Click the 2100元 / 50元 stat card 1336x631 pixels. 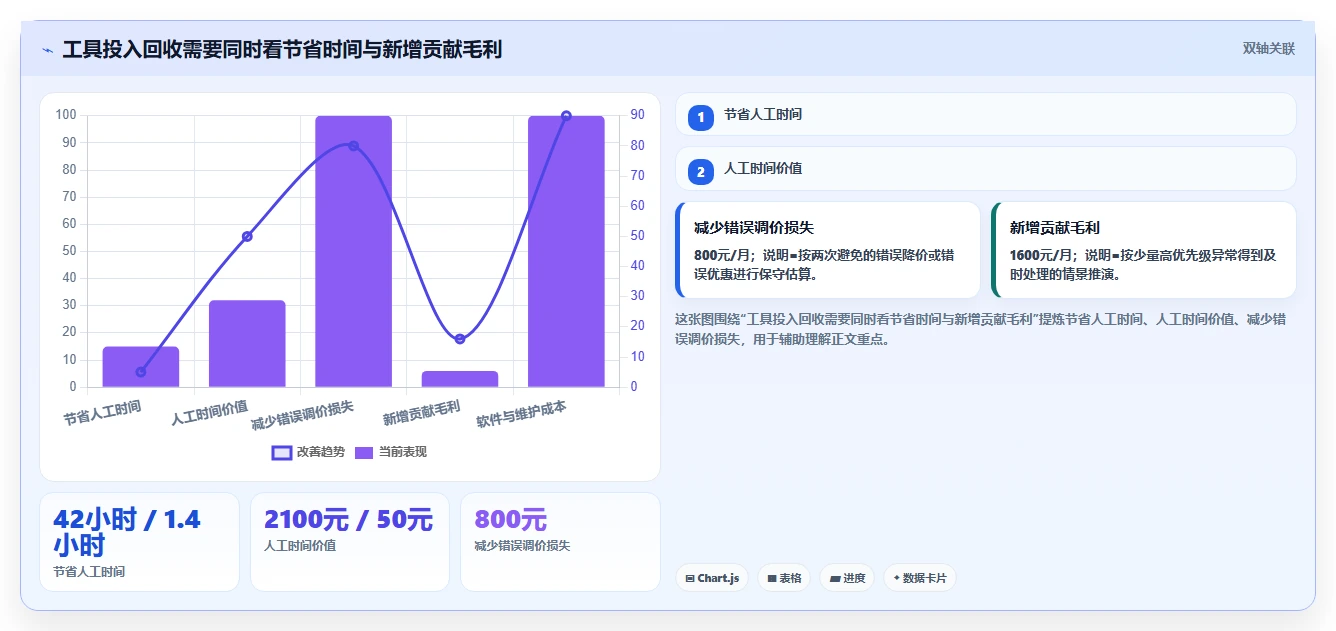(x=350, y=542)
